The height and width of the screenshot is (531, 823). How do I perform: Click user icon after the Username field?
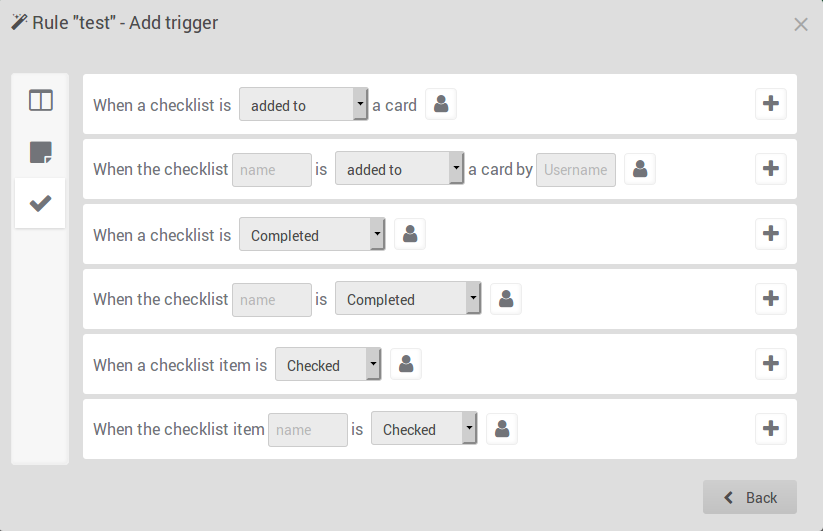(640, 169)
